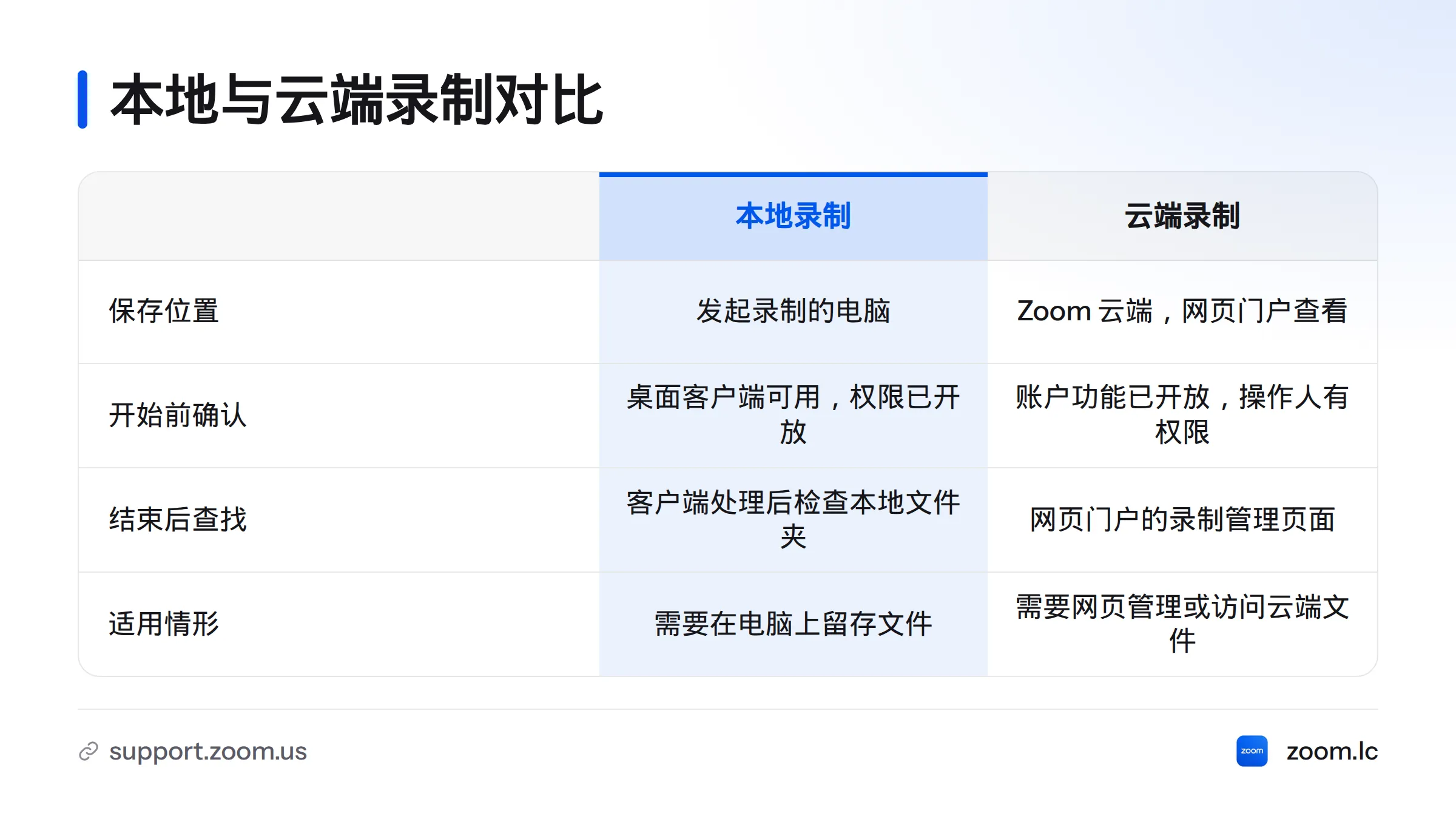Image resolution: width=1456 pixels, height=819 pixels.
Task: Select cell 发起录制的电脑
Action: click(794, 312)
